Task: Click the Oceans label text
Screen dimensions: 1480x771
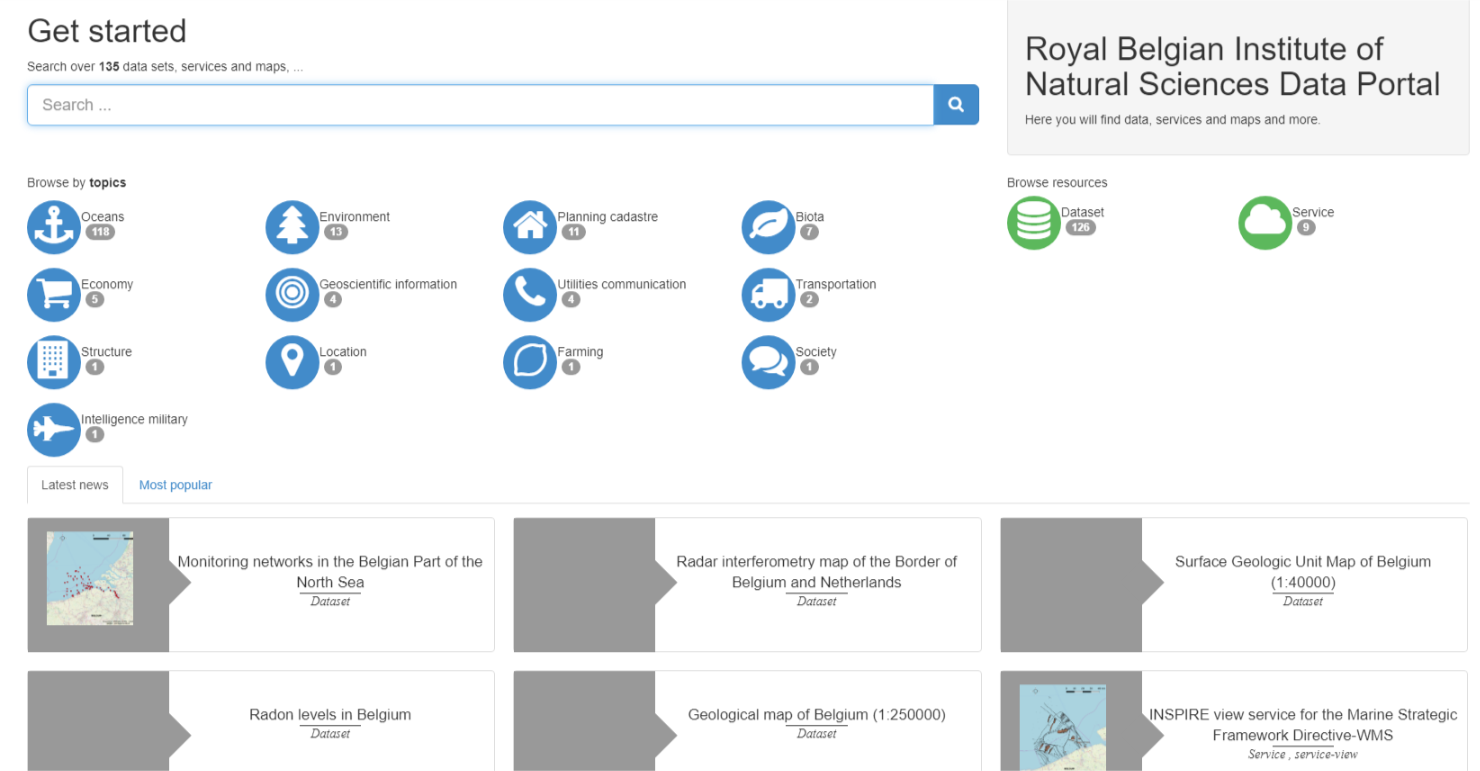Action: pos(103,217)
